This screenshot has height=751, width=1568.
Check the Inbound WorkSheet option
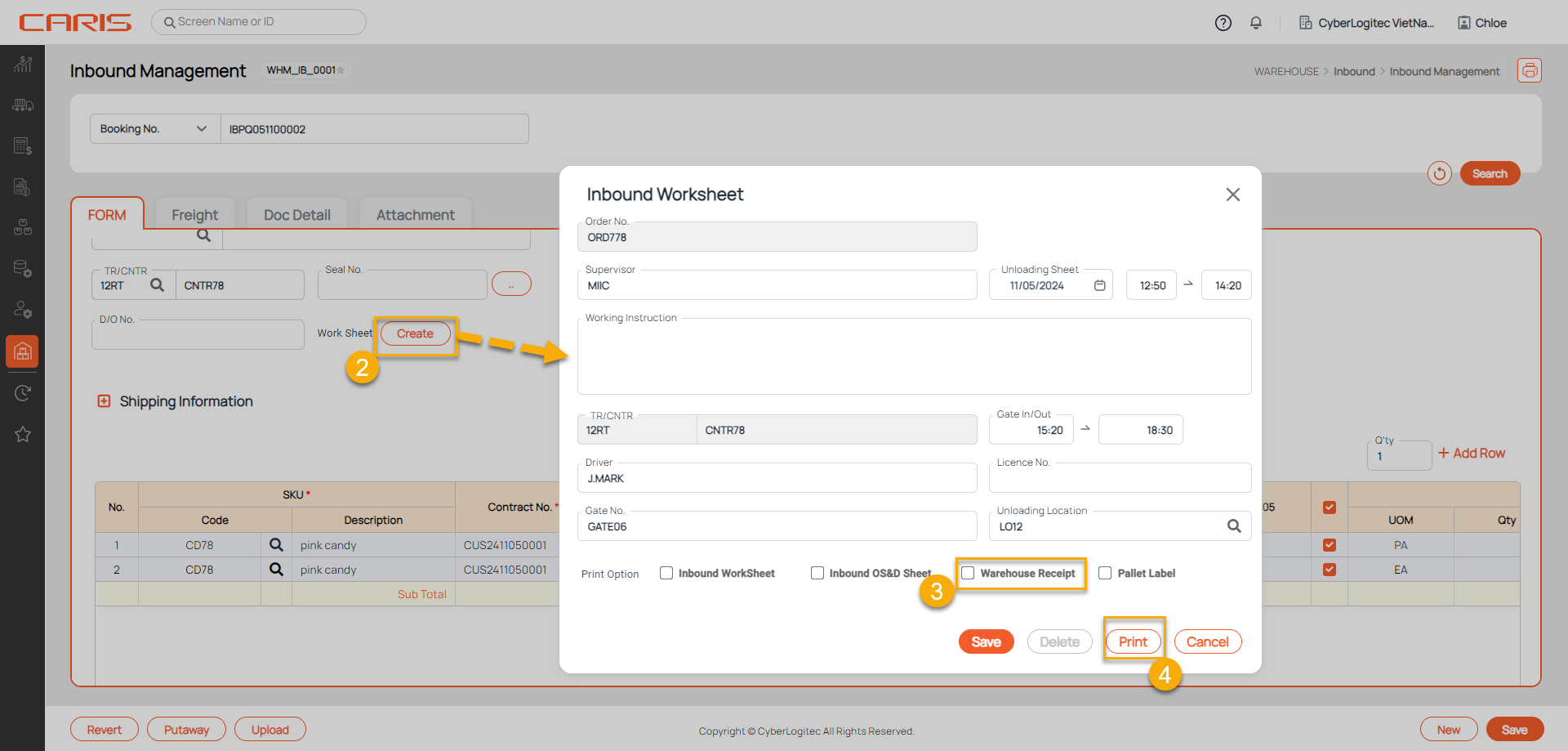(x=666, y=573)
